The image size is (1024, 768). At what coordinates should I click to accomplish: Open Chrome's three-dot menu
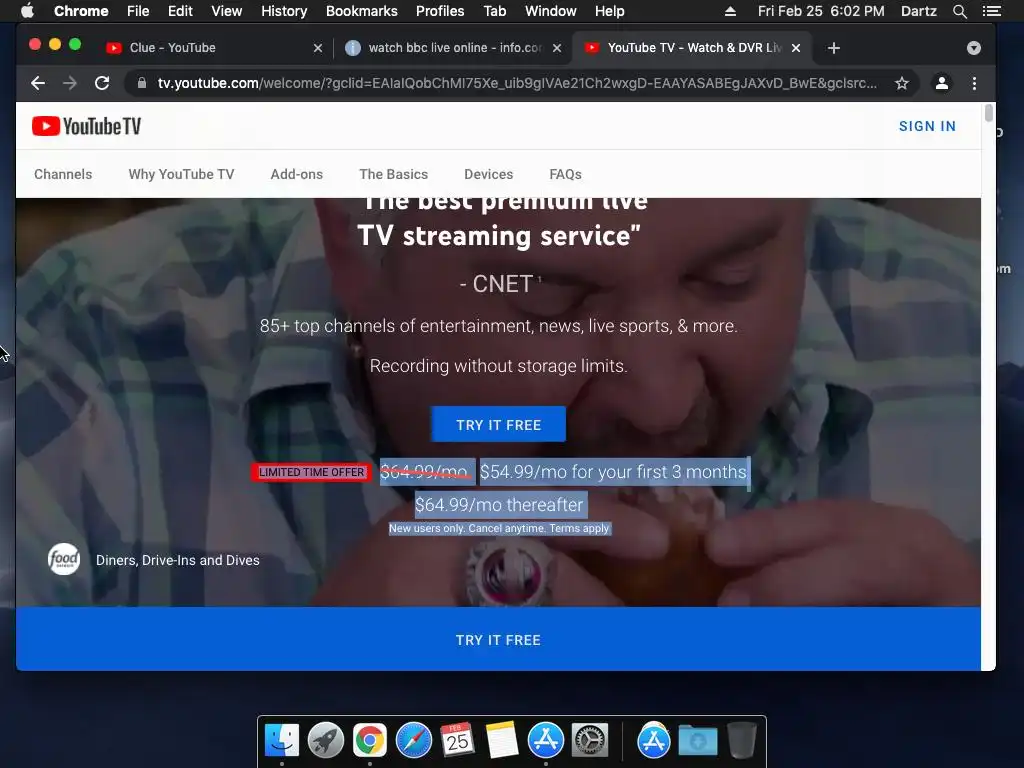coord(974,83)
